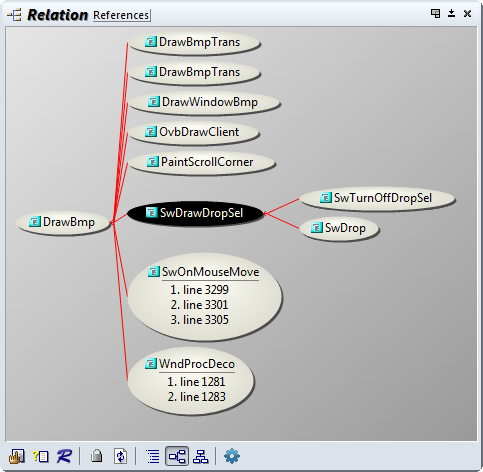Toggle the padlock lock icon

tap(97, 456)
